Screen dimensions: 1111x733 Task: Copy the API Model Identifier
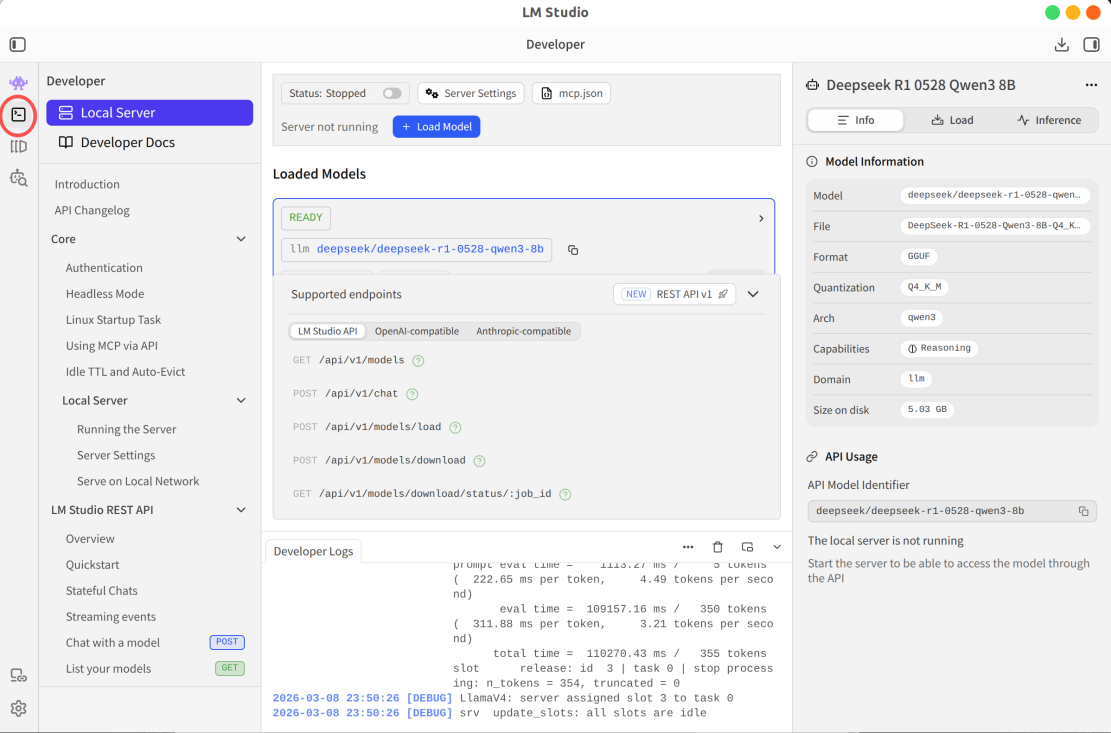(1083, 511)
